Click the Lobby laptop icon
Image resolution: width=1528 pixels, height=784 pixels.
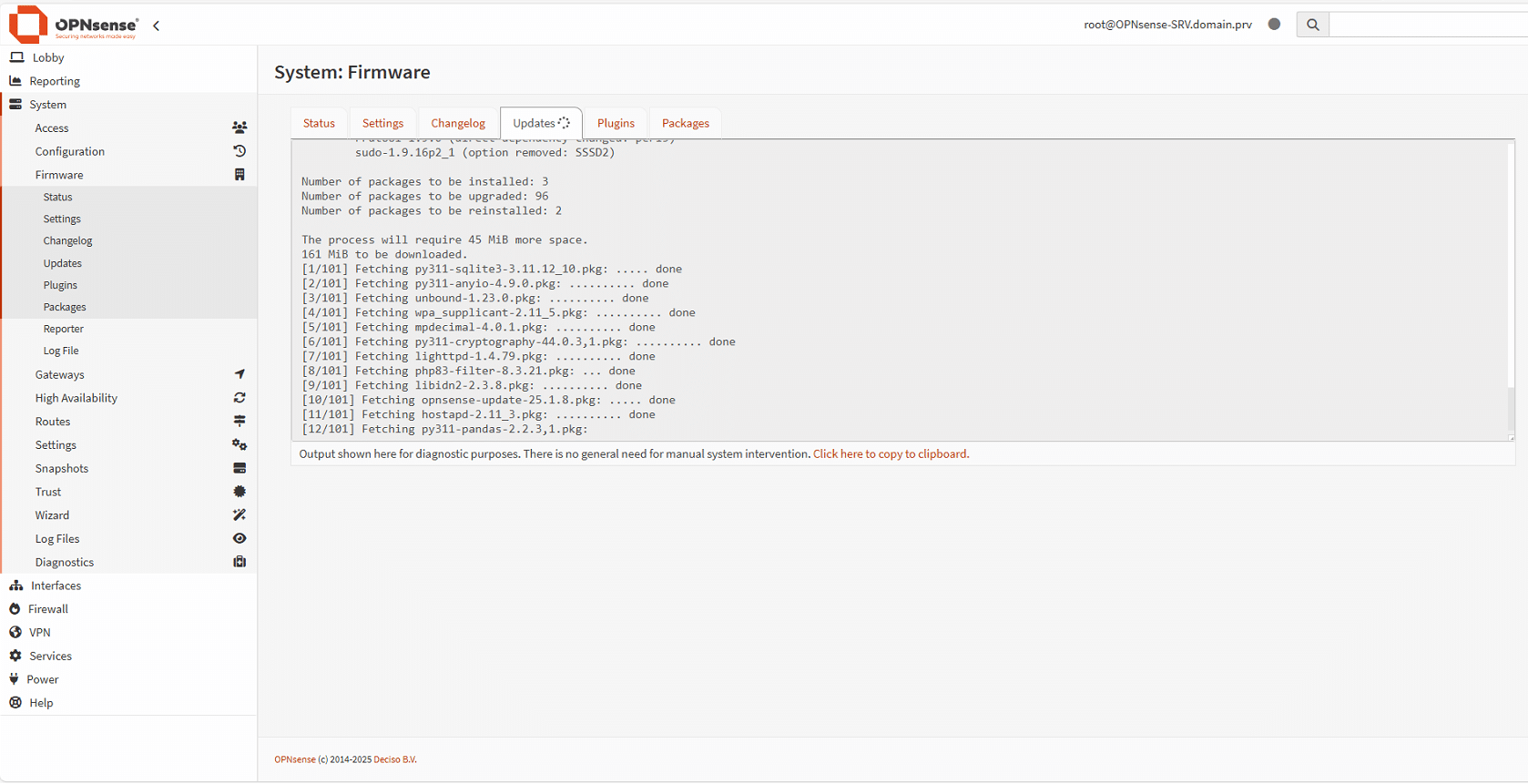[16, 57]
